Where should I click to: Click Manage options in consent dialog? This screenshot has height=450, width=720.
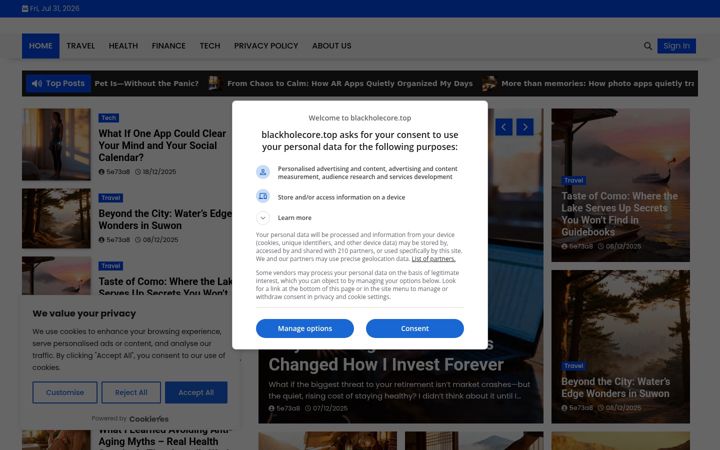[x=305, y=328]
